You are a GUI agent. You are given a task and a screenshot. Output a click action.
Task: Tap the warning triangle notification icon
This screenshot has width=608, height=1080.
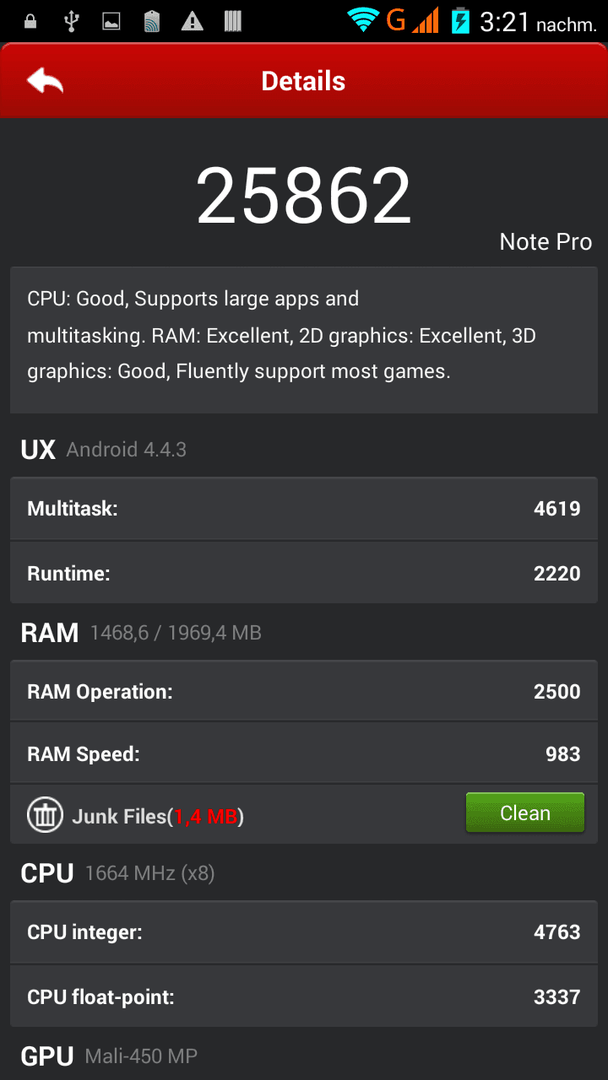click(192, 21)
